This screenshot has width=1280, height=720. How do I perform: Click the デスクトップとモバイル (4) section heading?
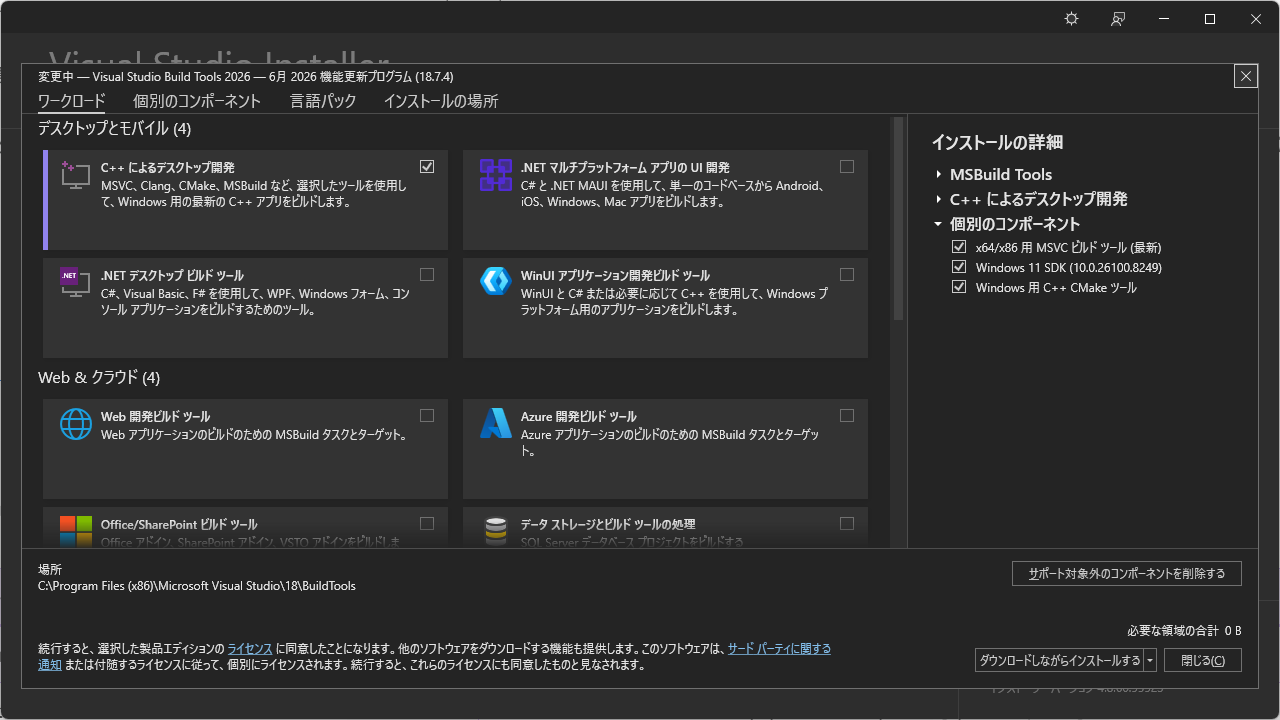(x=114, y=129)
